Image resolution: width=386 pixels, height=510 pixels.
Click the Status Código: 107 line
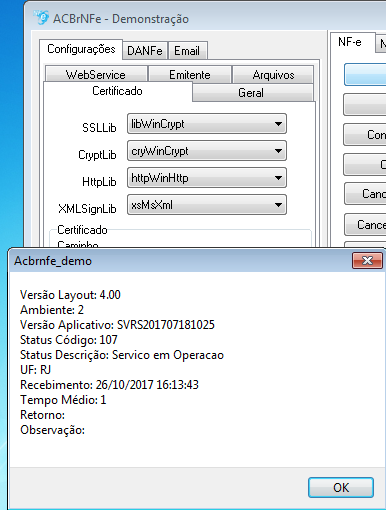coord(69,340)
